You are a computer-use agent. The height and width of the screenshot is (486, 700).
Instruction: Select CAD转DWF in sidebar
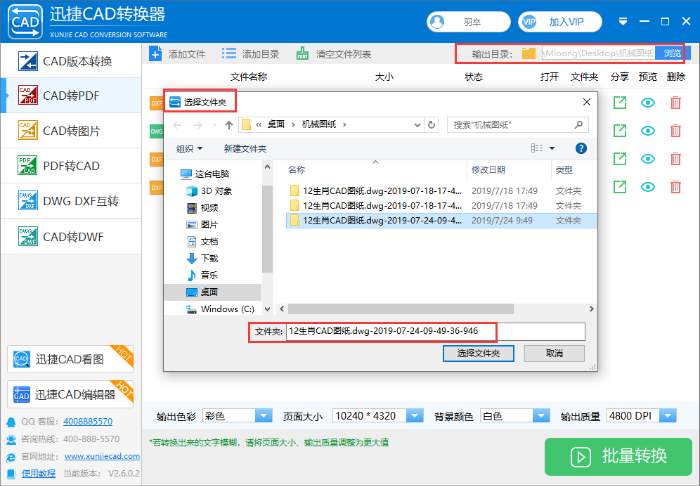(71, 237)
